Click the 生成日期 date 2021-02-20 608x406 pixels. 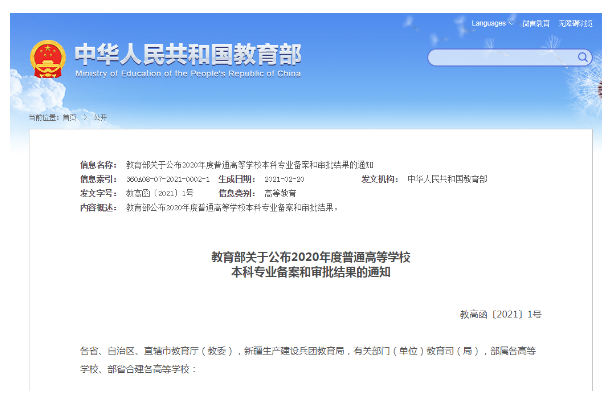click(x=284, y=178)
